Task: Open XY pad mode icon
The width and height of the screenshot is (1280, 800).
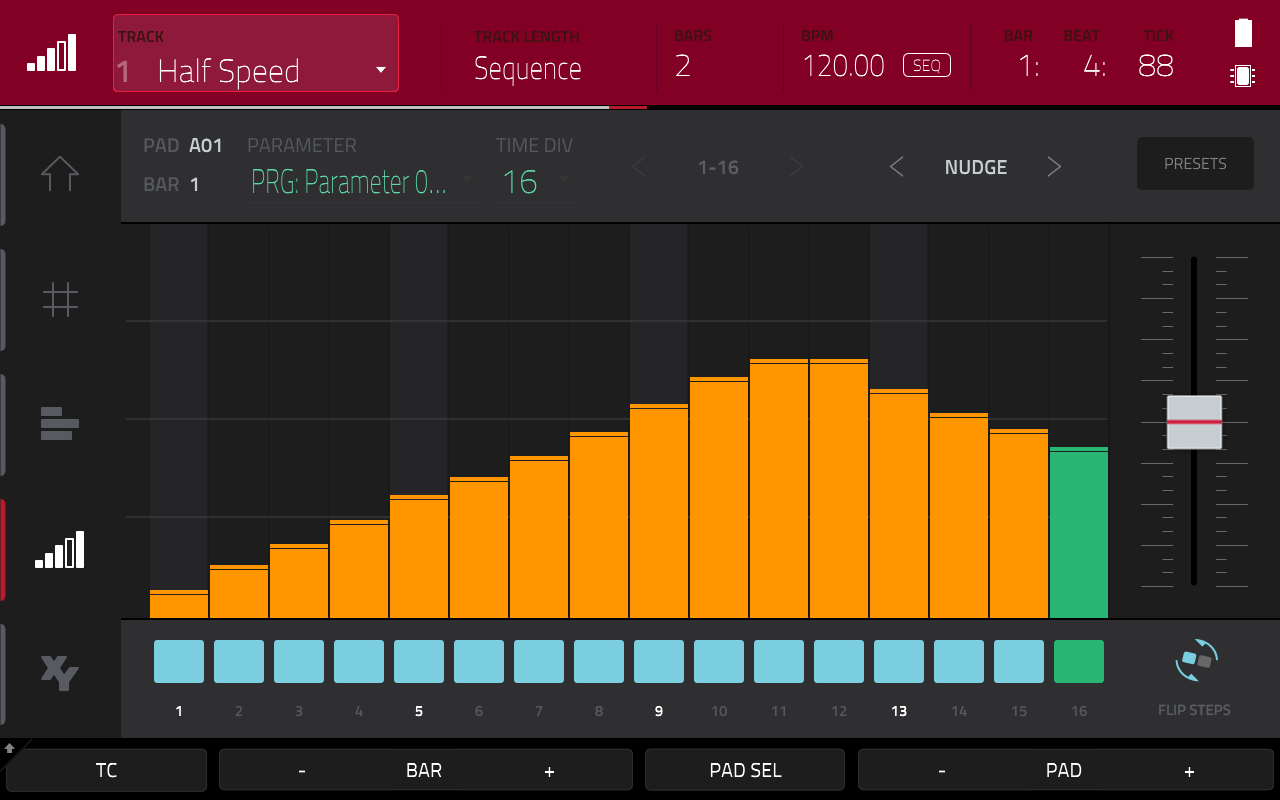Action: [x=60, y=673]
